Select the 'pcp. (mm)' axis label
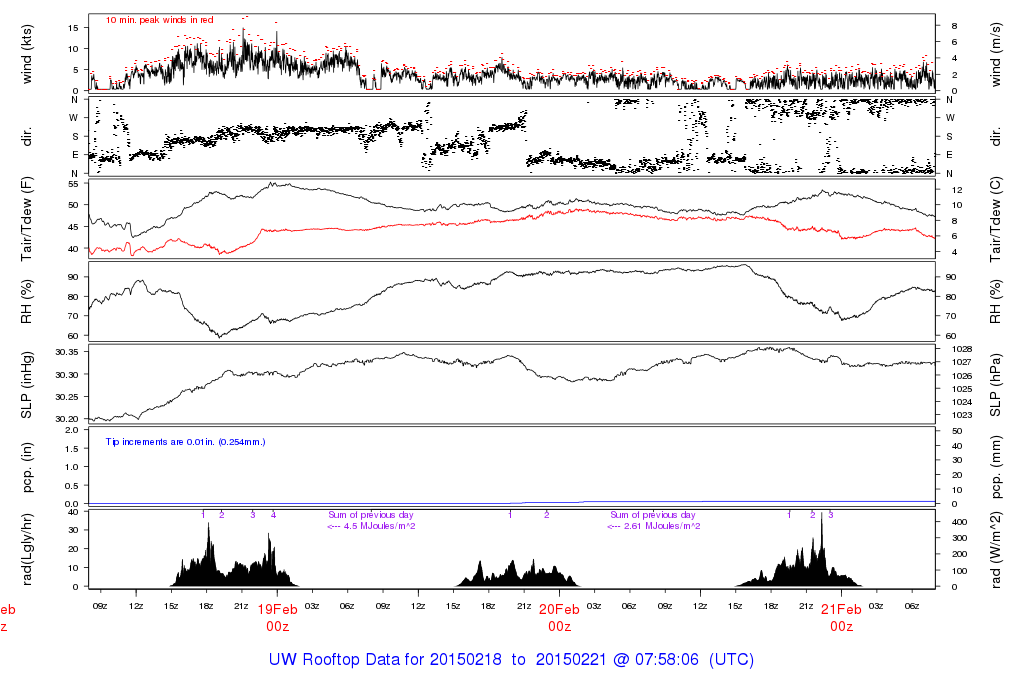 coord(995,468)
